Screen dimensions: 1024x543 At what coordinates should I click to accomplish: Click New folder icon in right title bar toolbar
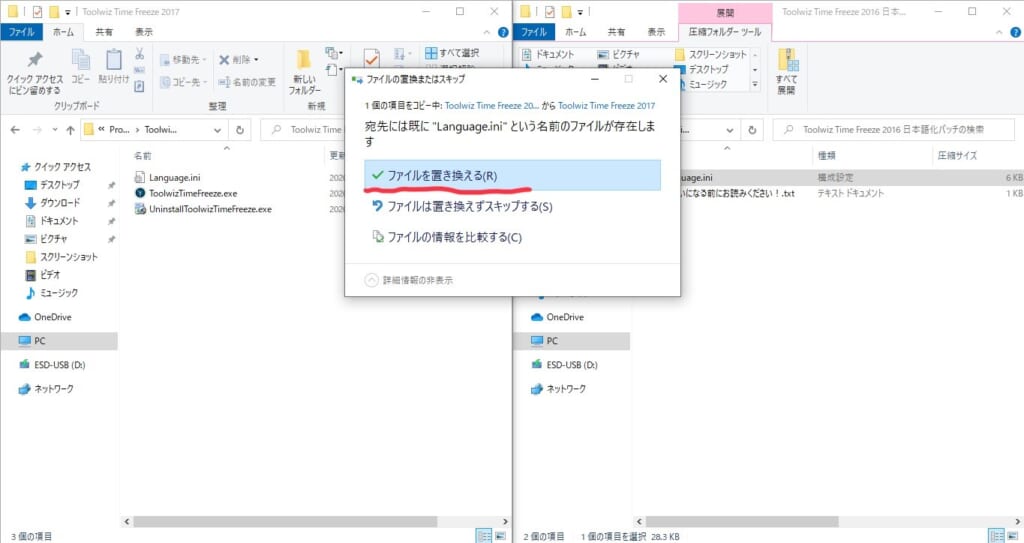[566, 12]
